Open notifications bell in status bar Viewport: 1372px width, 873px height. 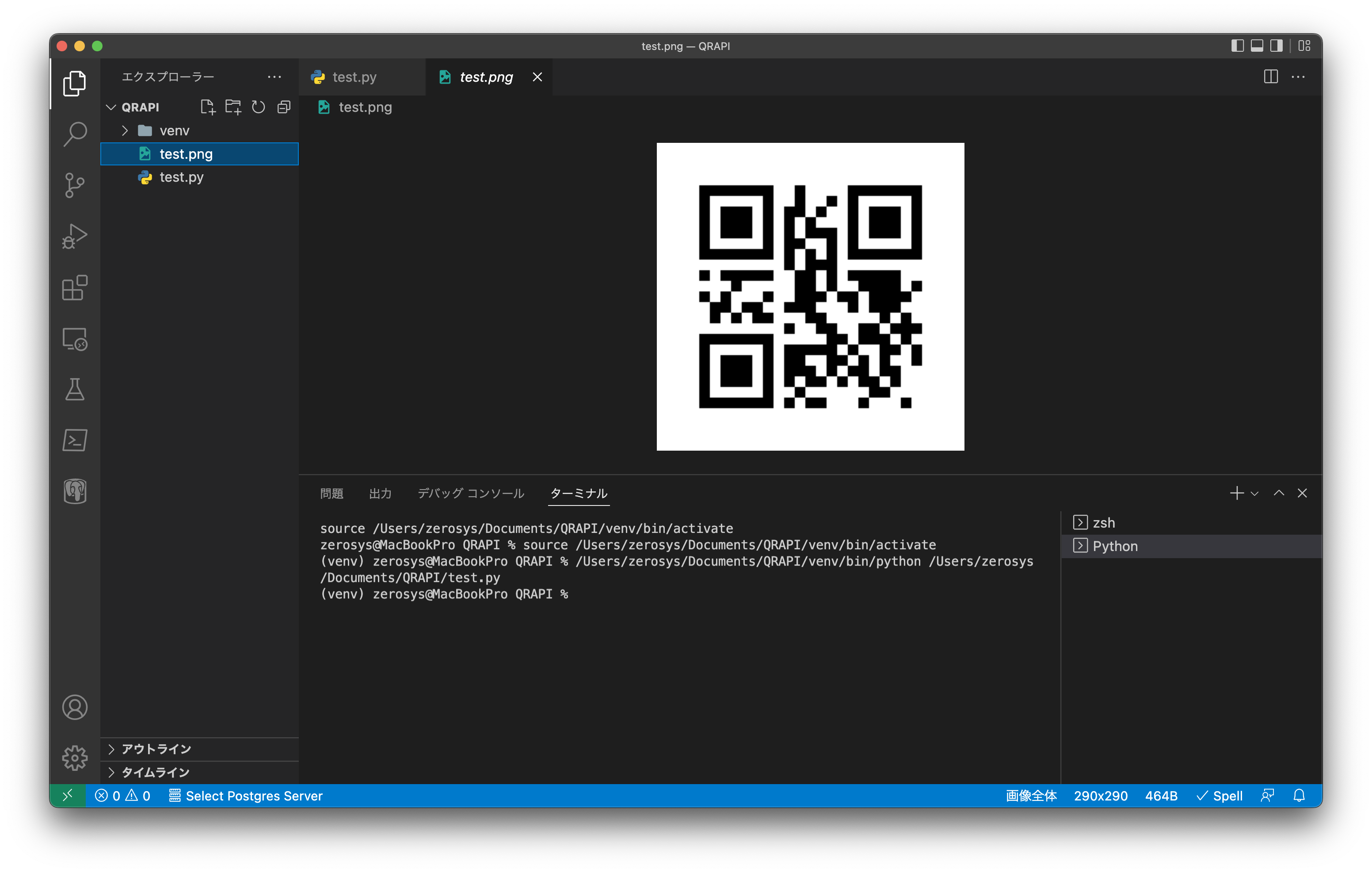(x=1299, y=796)
